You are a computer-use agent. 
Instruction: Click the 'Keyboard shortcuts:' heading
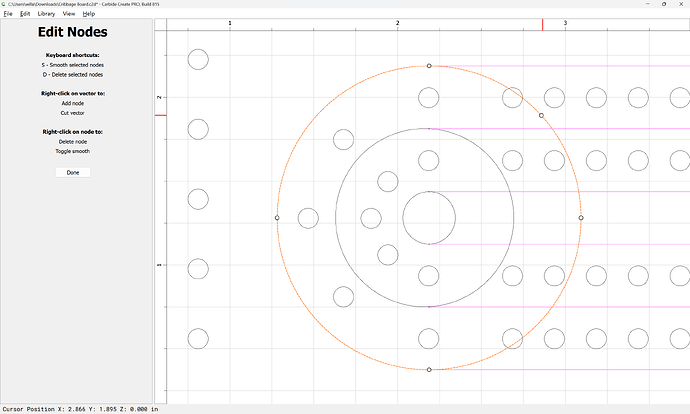point(73,55)
